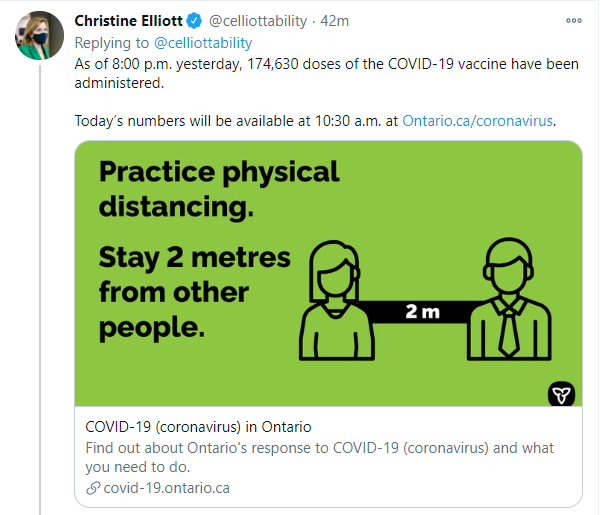Screen dimensions: 600x515
Task: Click the Christine Elliott display name
Action: (129, 21)
